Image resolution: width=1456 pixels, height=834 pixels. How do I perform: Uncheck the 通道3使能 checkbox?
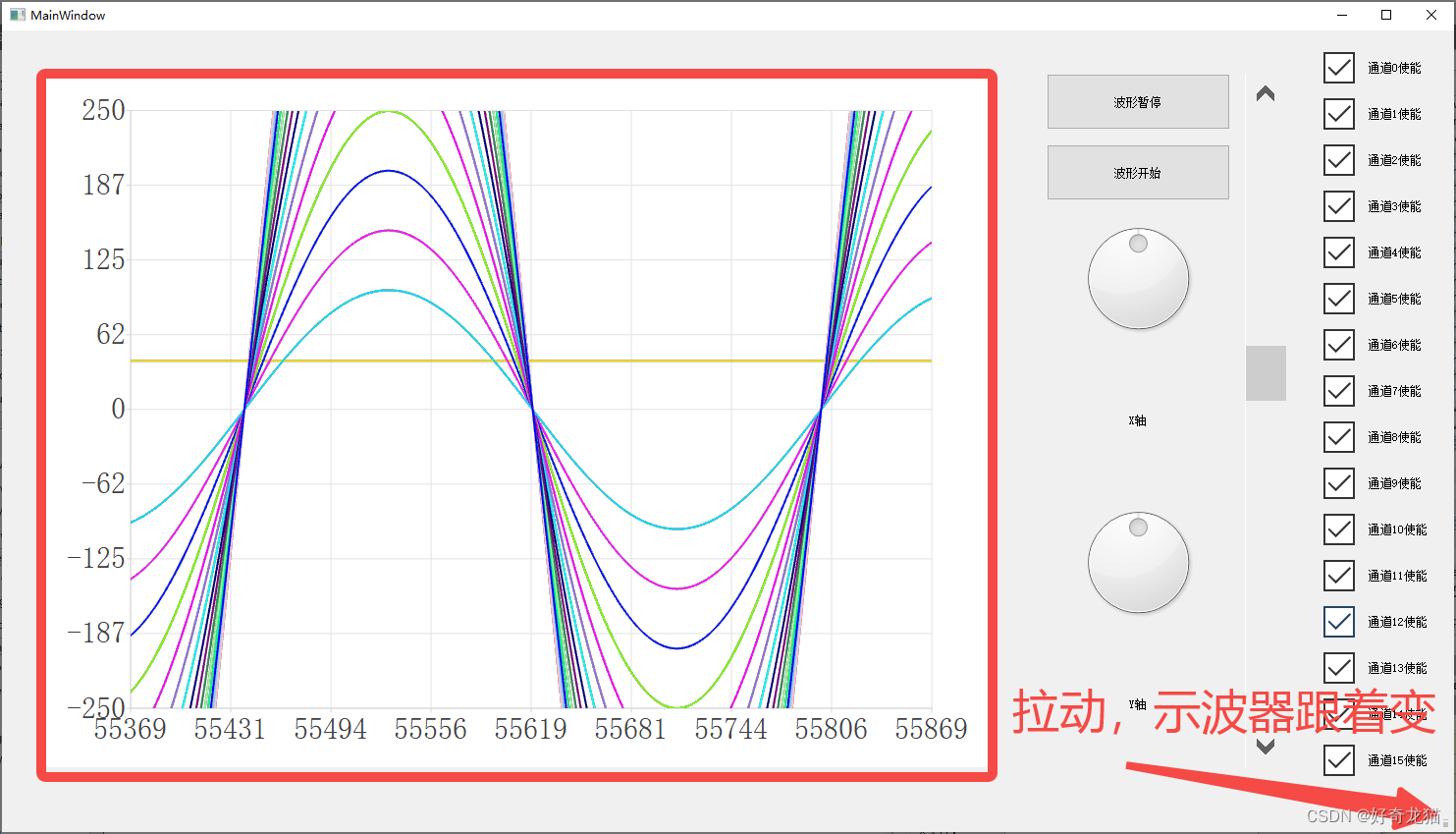(x=1339, y=206)
